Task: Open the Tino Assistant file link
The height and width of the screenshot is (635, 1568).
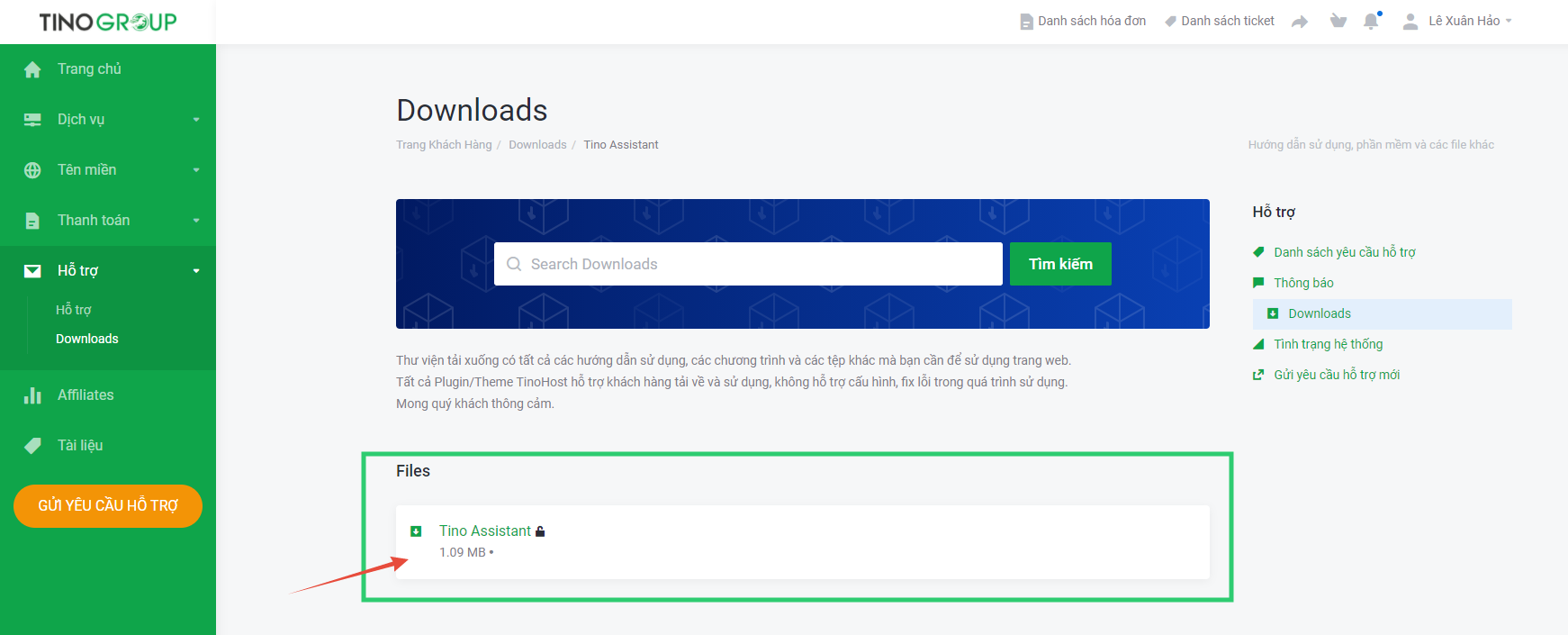Action: tap(485, 531)
